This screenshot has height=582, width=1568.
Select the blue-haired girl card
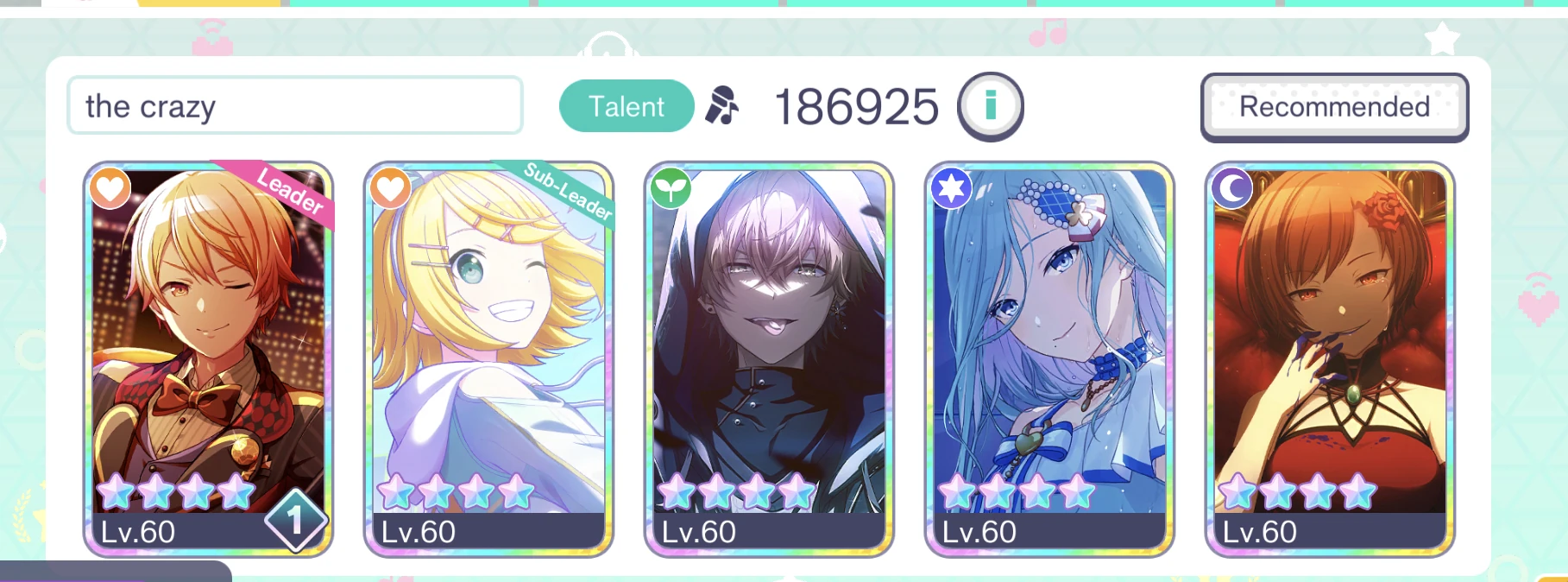pyautogui.click(x=1049, y=359)
